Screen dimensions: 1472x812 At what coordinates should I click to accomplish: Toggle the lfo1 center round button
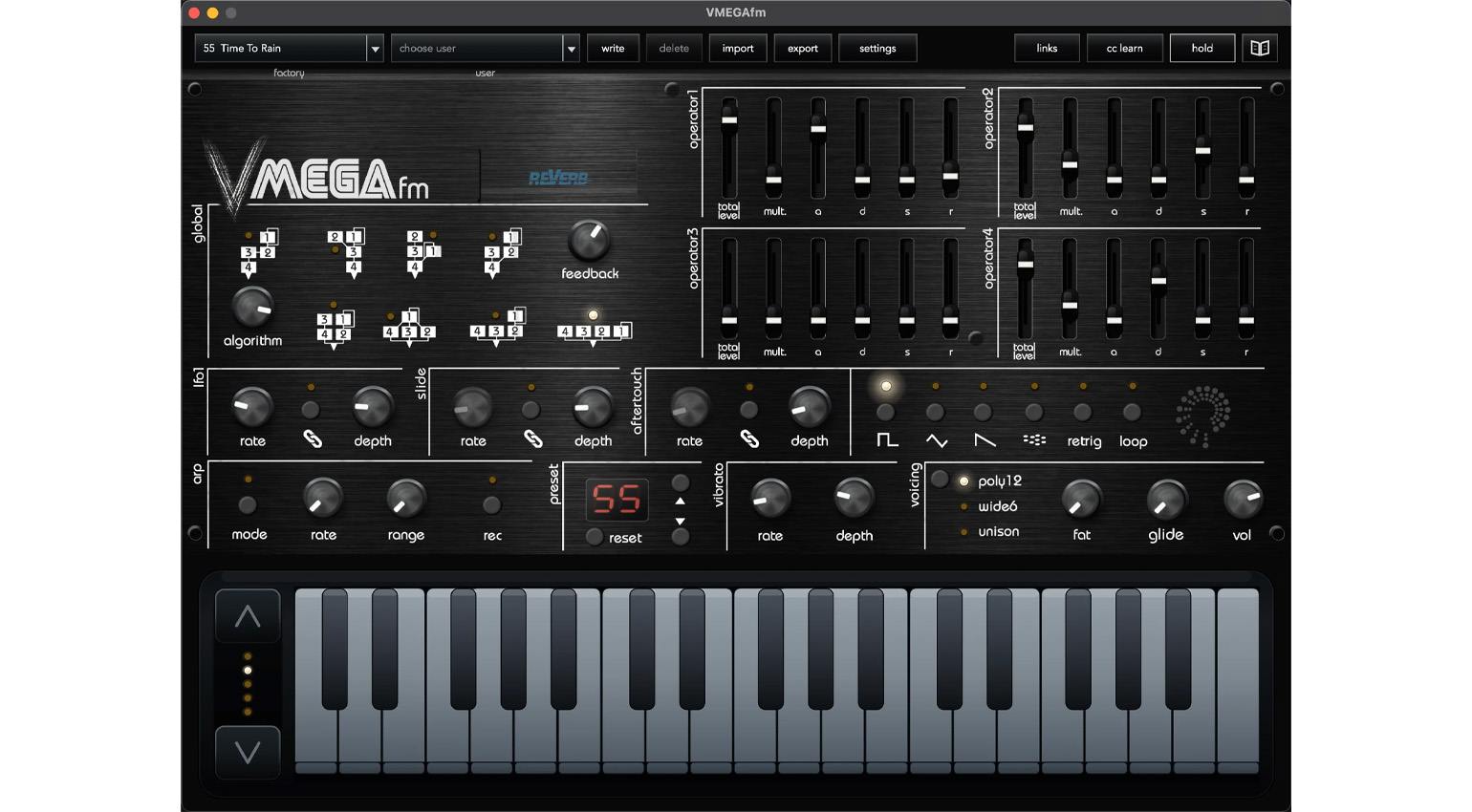[311, 410]
